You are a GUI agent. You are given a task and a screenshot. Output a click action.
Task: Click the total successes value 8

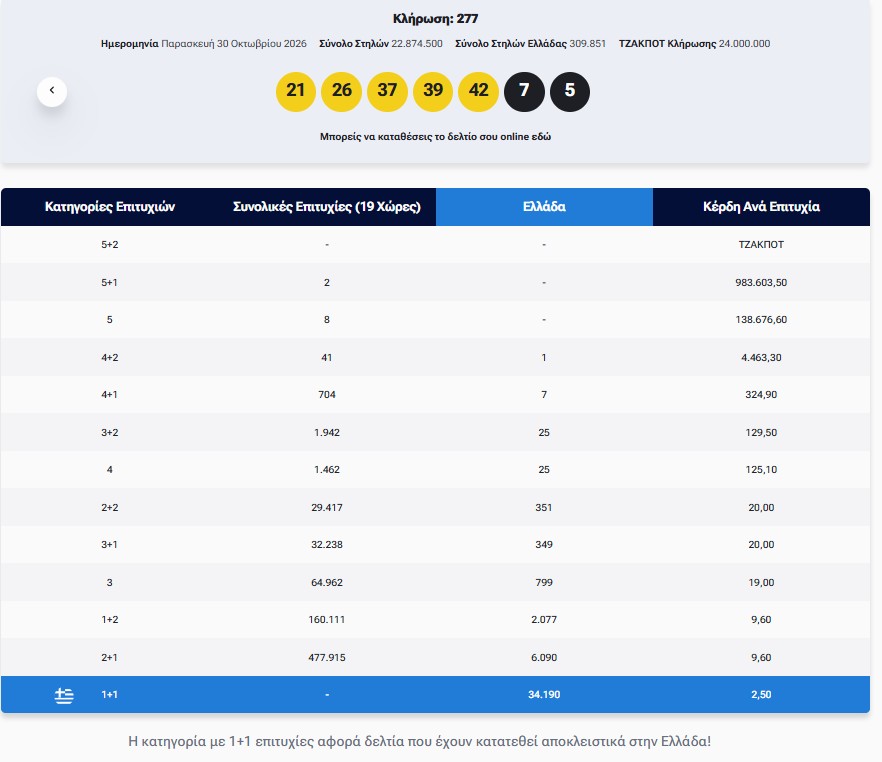(327, 319)
